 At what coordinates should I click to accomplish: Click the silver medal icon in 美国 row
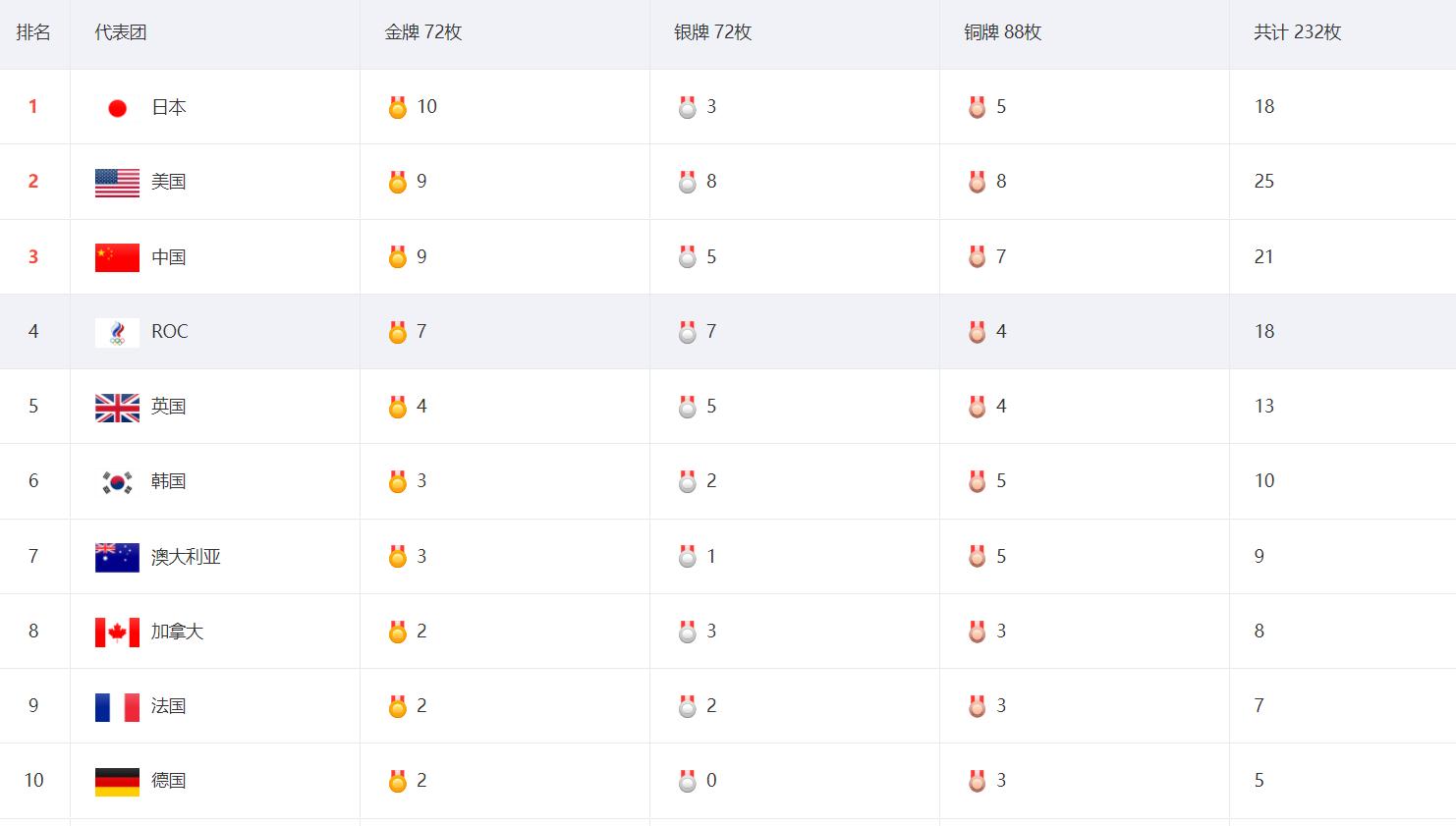pos(688,182)
